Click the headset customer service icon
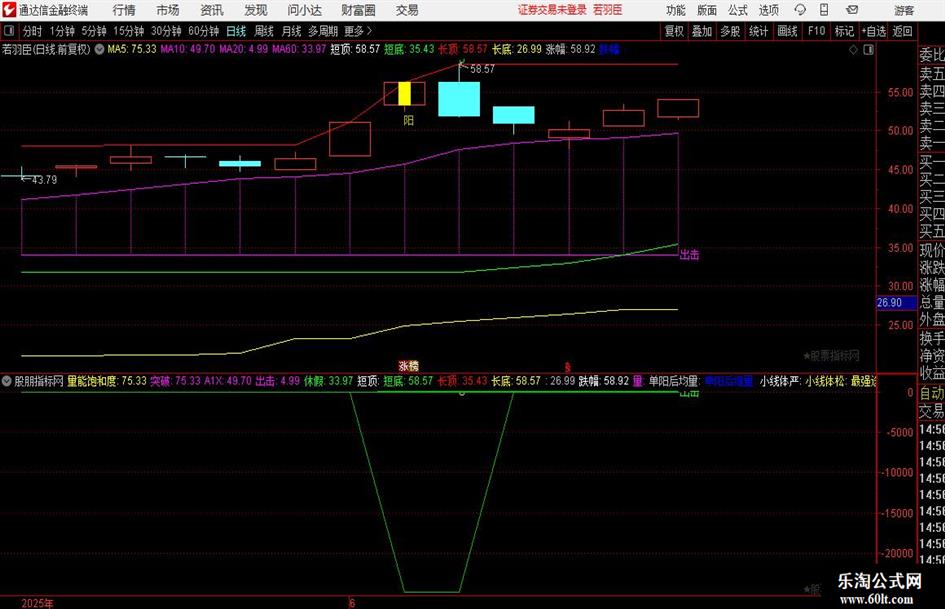The height and width of the screenshot is (609, 945). point(800,10)
